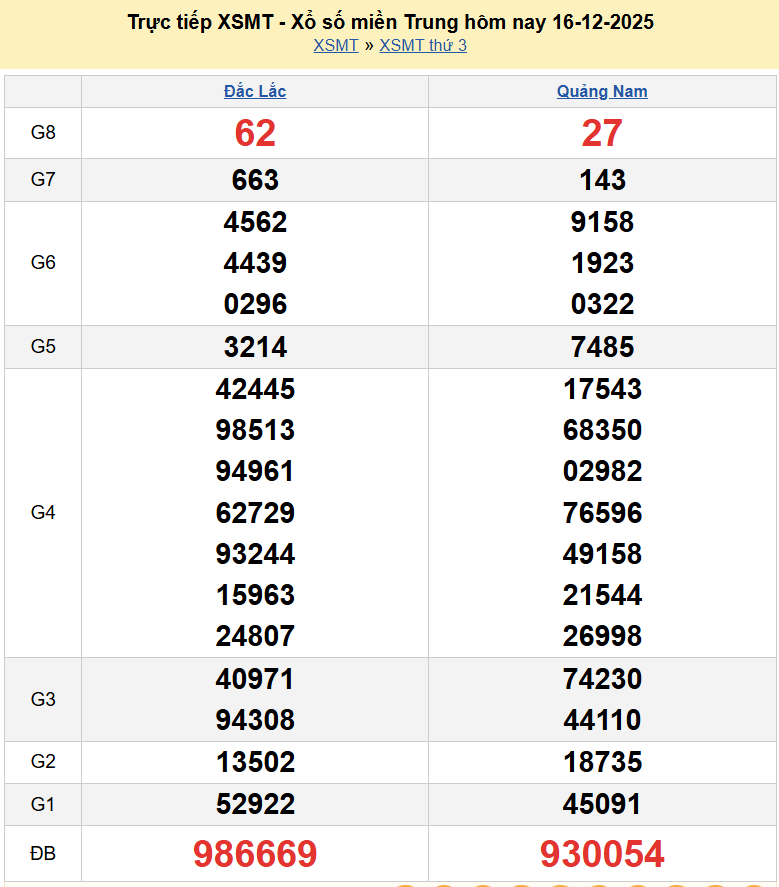Select Đắc Lắc special prize 986669
The height and width of the screenshot is (887, 779).
(255, 854)
